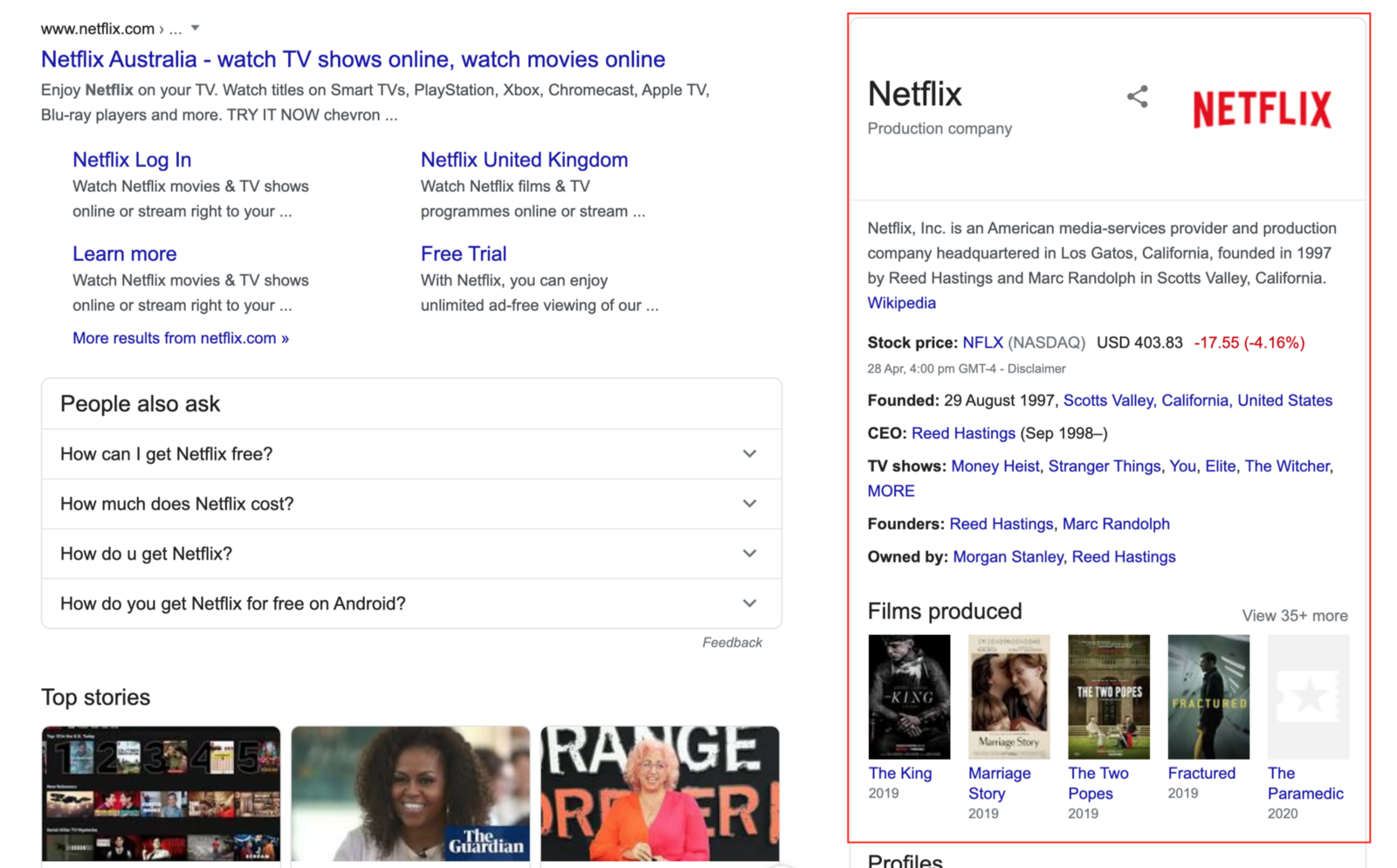Viewport: 1397px width, 868px height.
Task: Open the Marriage Story film poster
Action: pyautogui.click(x=1008, y=697)
